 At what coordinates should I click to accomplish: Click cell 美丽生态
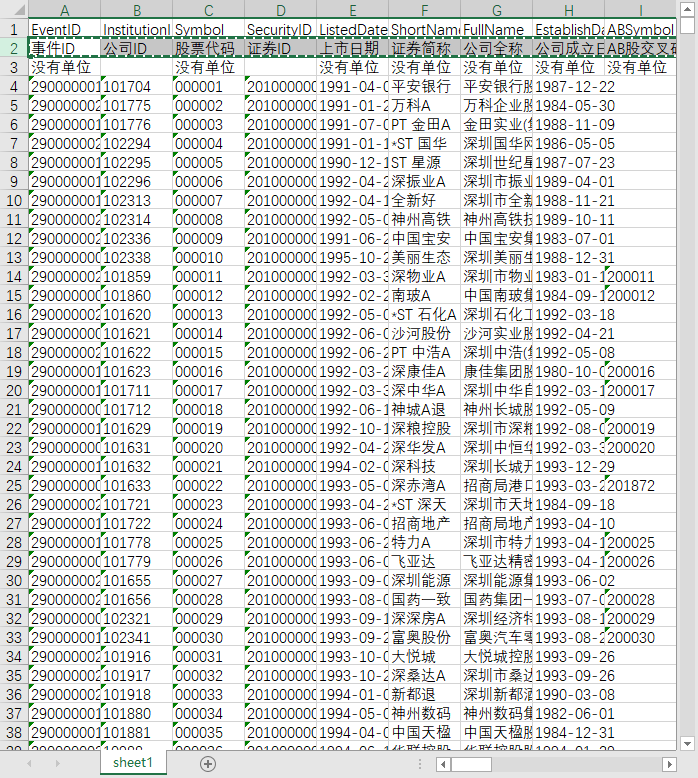[x=424, y=258]
